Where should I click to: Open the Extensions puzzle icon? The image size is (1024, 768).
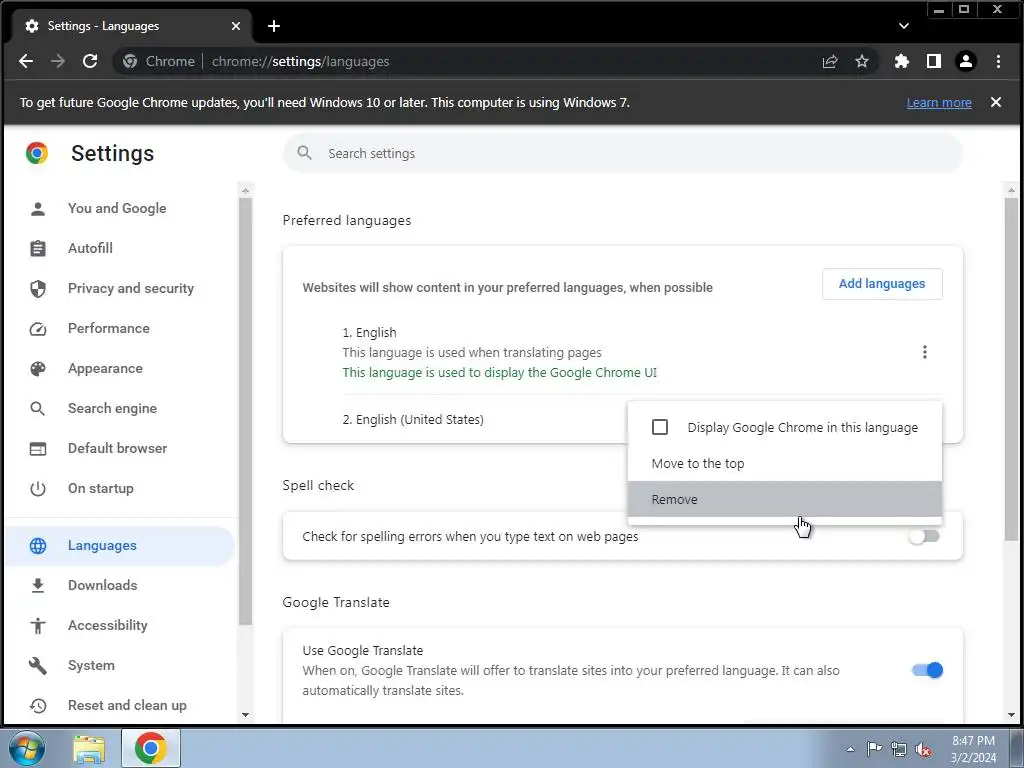[902, 61]
